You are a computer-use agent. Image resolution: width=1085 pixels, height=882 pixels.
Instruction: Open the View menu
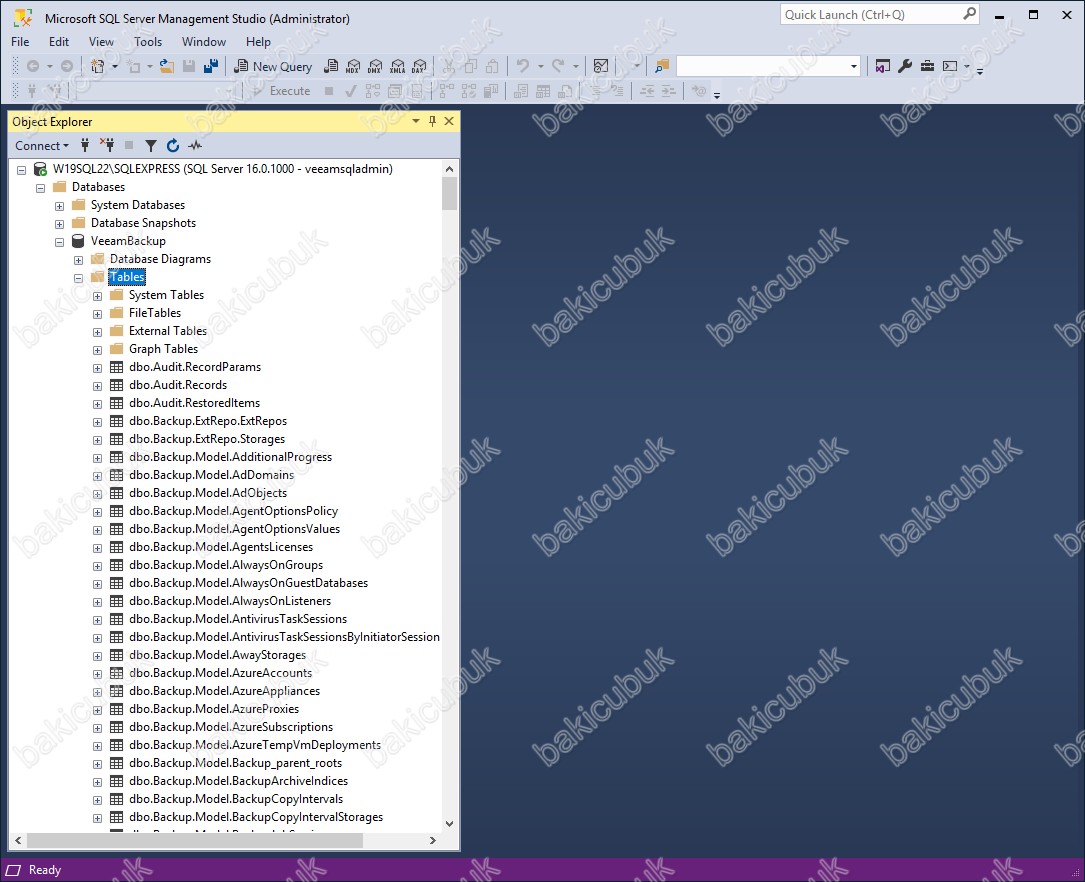pyautogui.click(x=101, y=42)
